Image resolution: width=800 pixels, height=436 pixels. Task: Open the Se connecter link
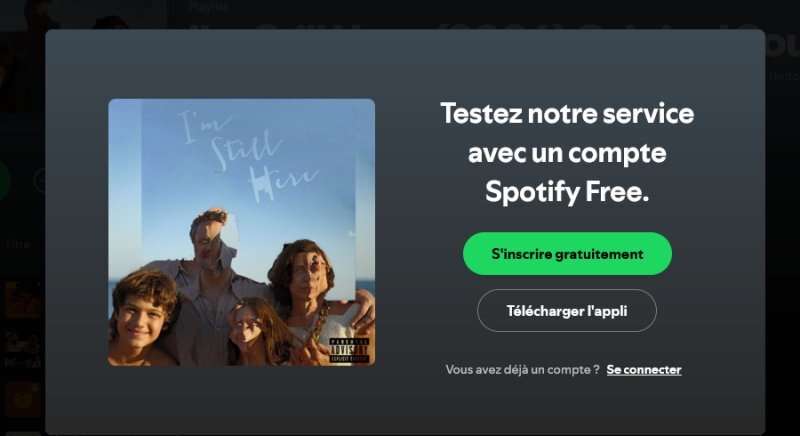(x=644, y=370)
